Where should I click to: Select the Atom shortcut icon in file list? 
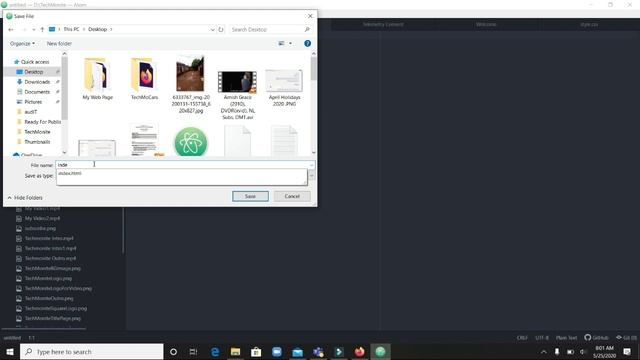(x=191, y=142)
